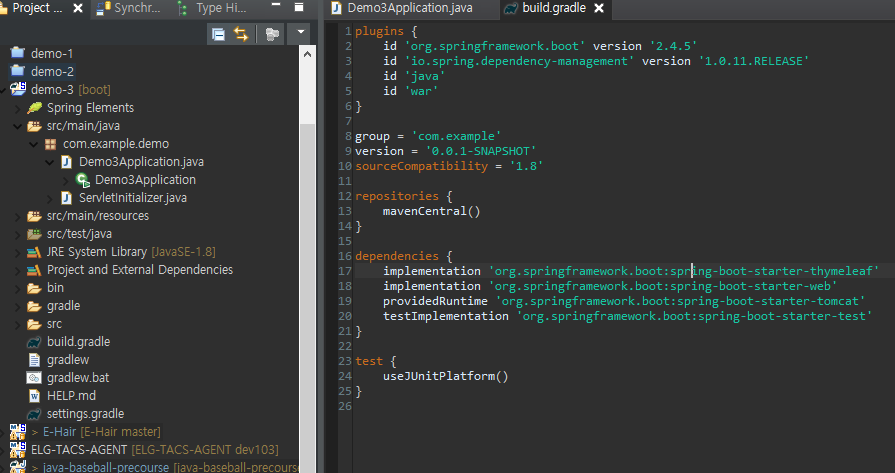This screenshot has height=473, width=895.
Task: Select the HELP.md file name
Action: [71, 395]
